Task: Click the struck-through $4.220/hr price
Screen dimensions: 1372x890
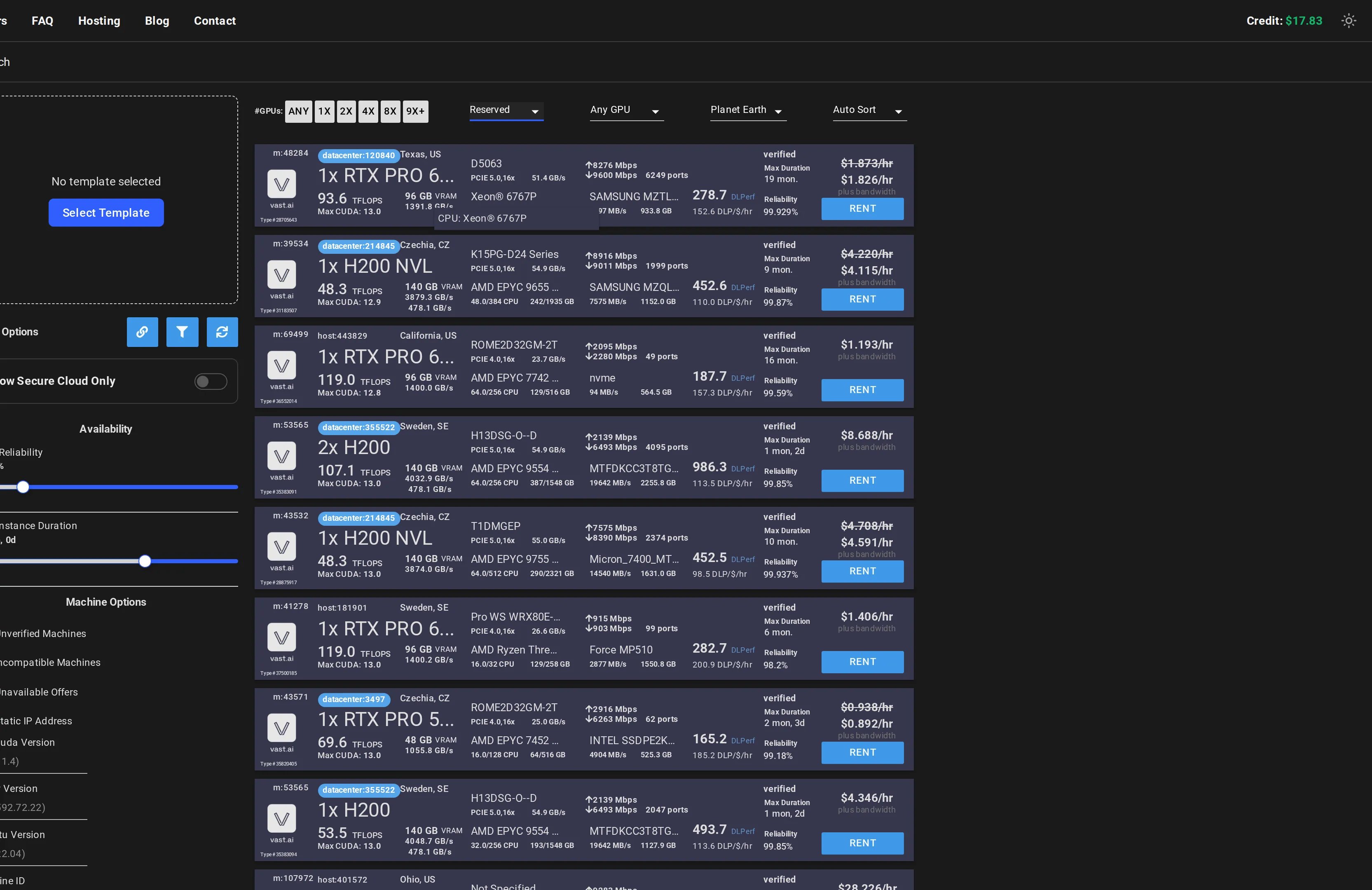Action: (x=866, y=254)
